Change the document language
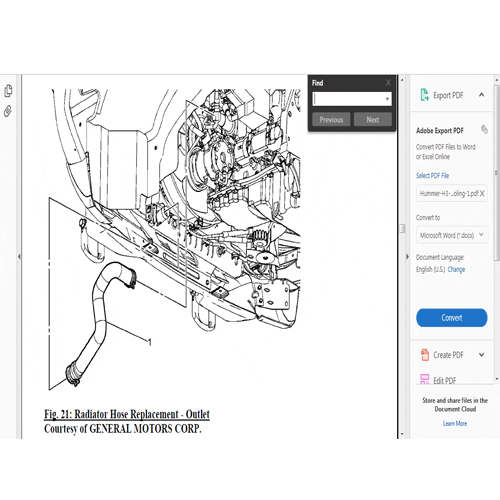Viewport: 500px width, 500px height. pos(456,269)
